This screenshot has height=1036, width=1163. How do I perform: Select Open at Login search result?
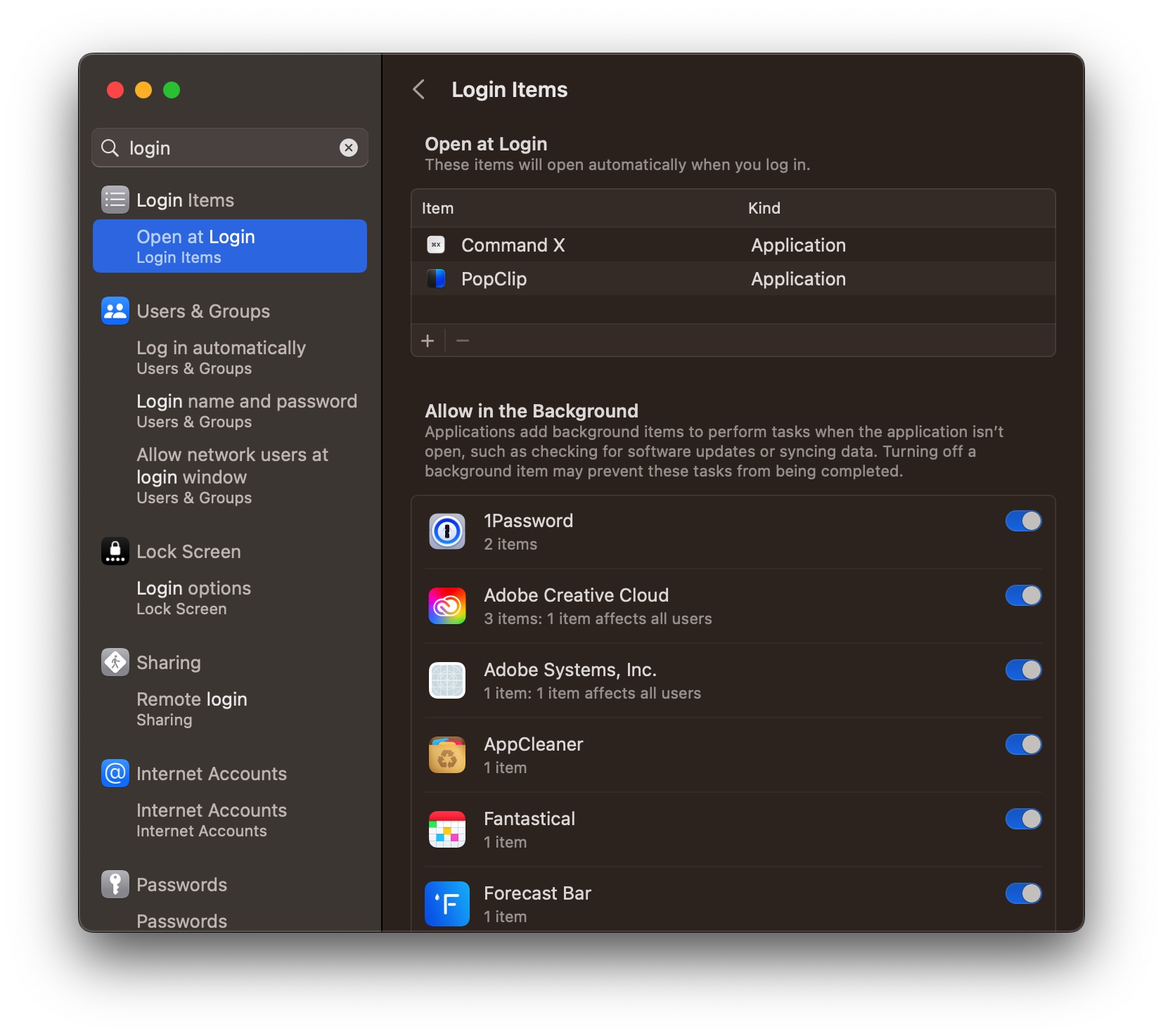230,246
